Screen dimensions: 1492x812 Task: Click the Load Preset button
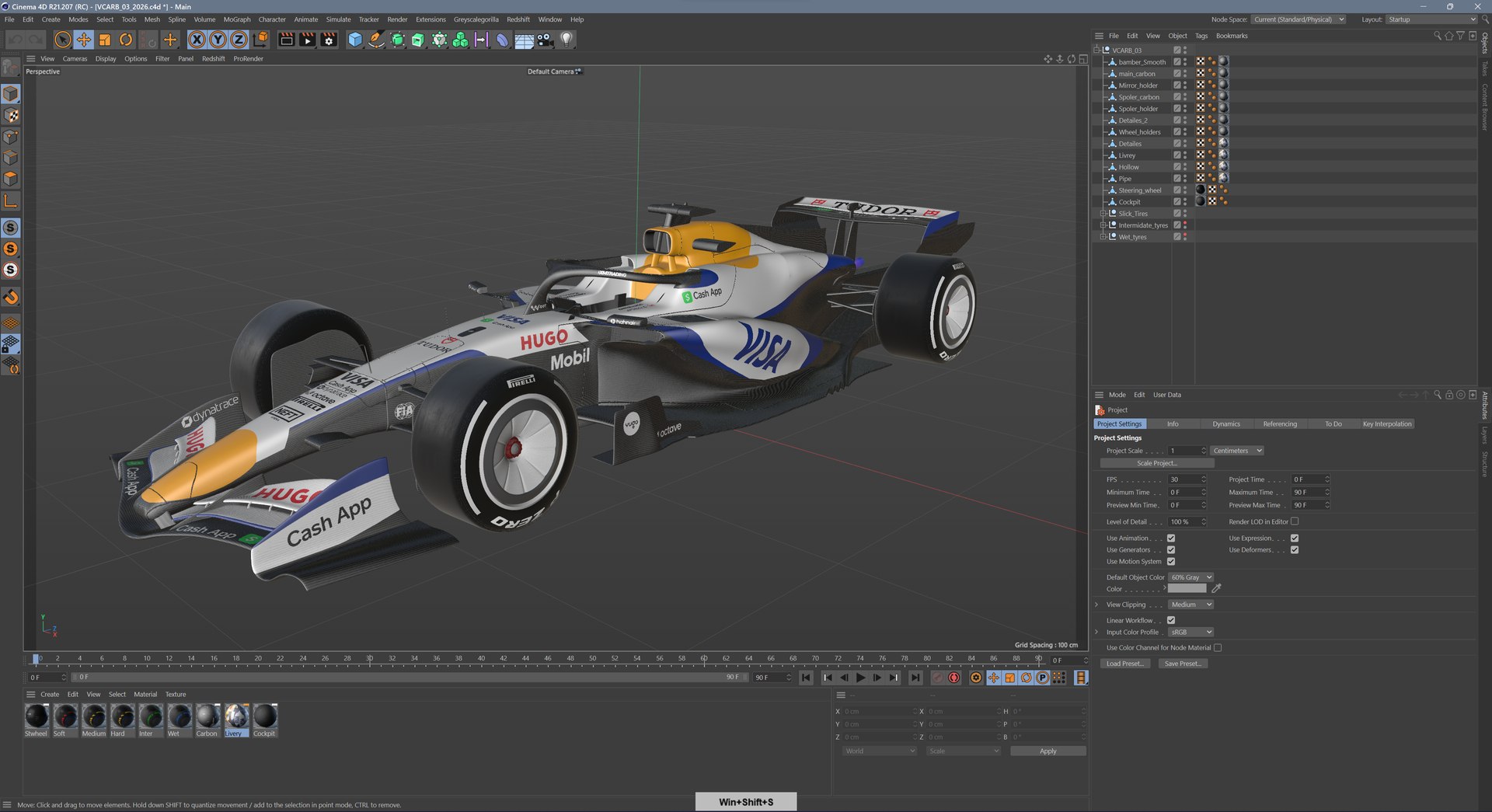click(1124, 664)
